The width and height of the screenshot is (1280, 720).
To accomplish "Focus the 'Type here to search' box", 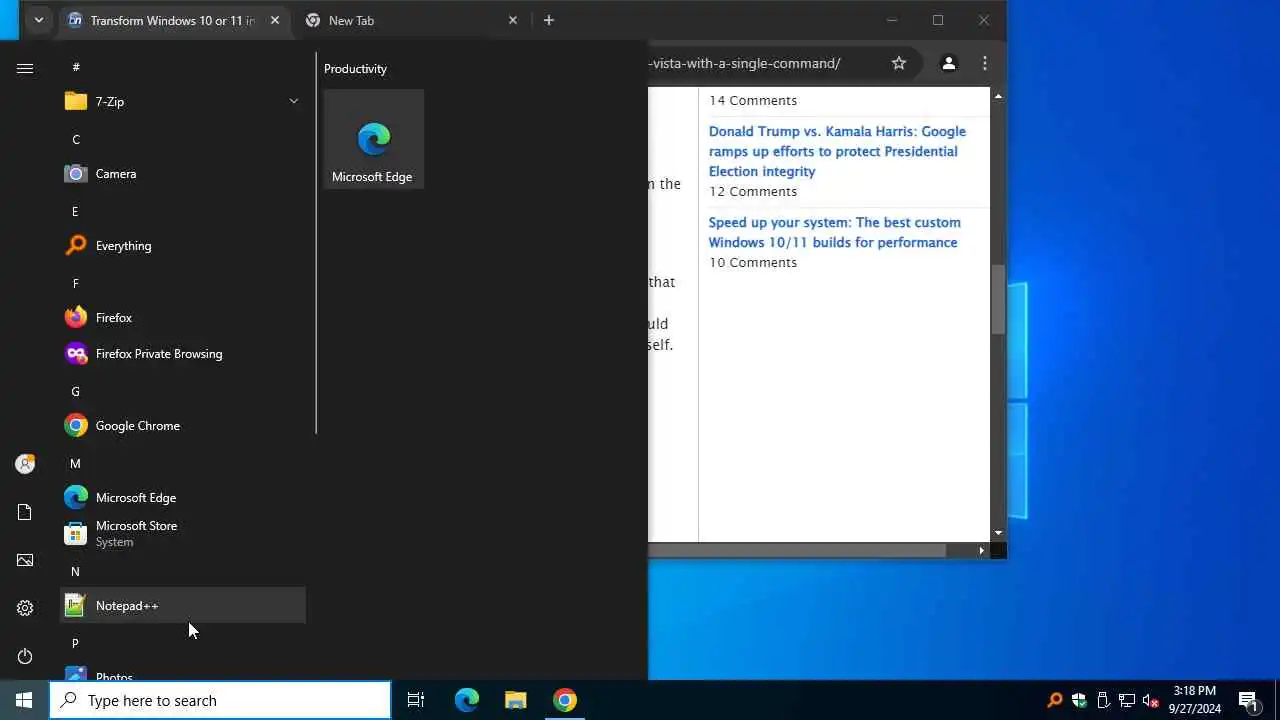I will [220, 700].
